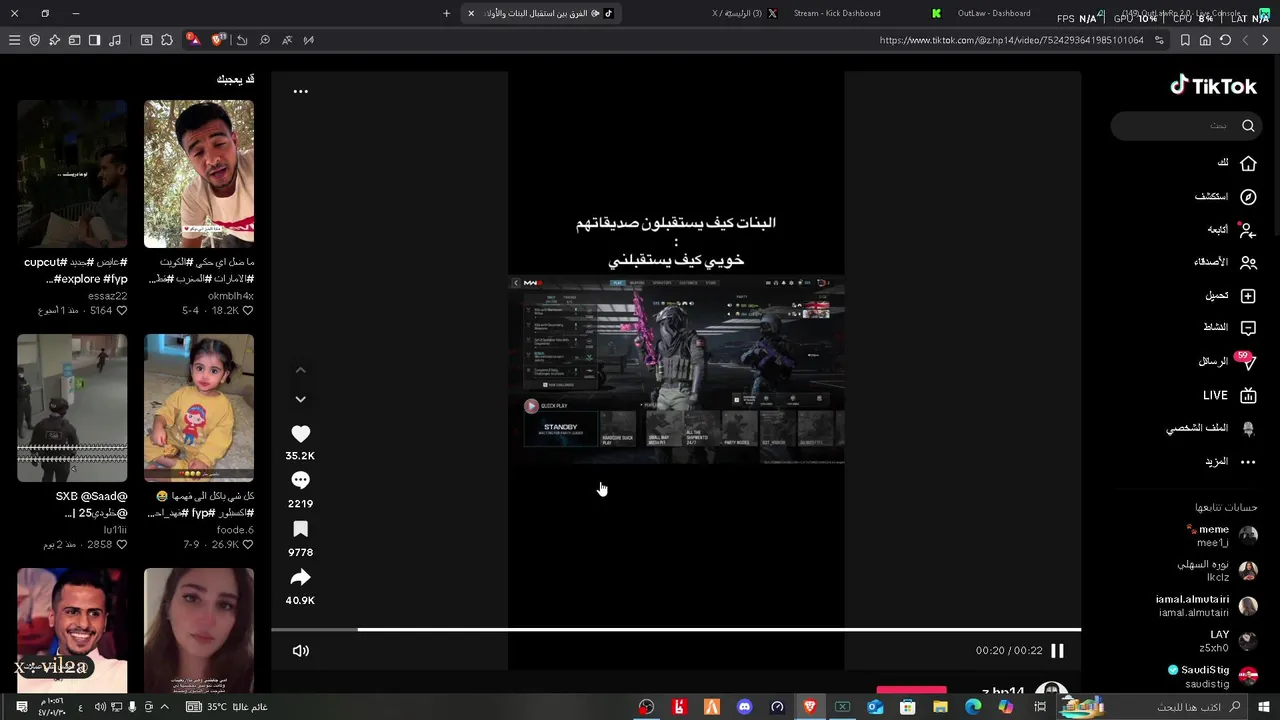Open okmblh4x recommended video thumbnail
The height and width of the screenshot is (720, 1280).
199,174
